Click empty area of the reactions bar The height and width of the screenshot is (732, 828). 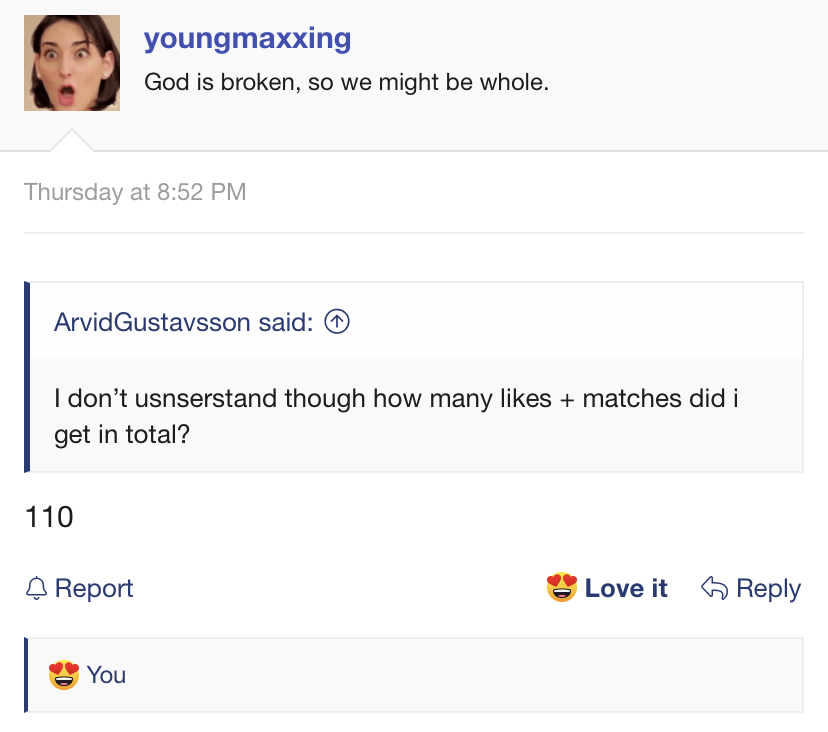465,675
